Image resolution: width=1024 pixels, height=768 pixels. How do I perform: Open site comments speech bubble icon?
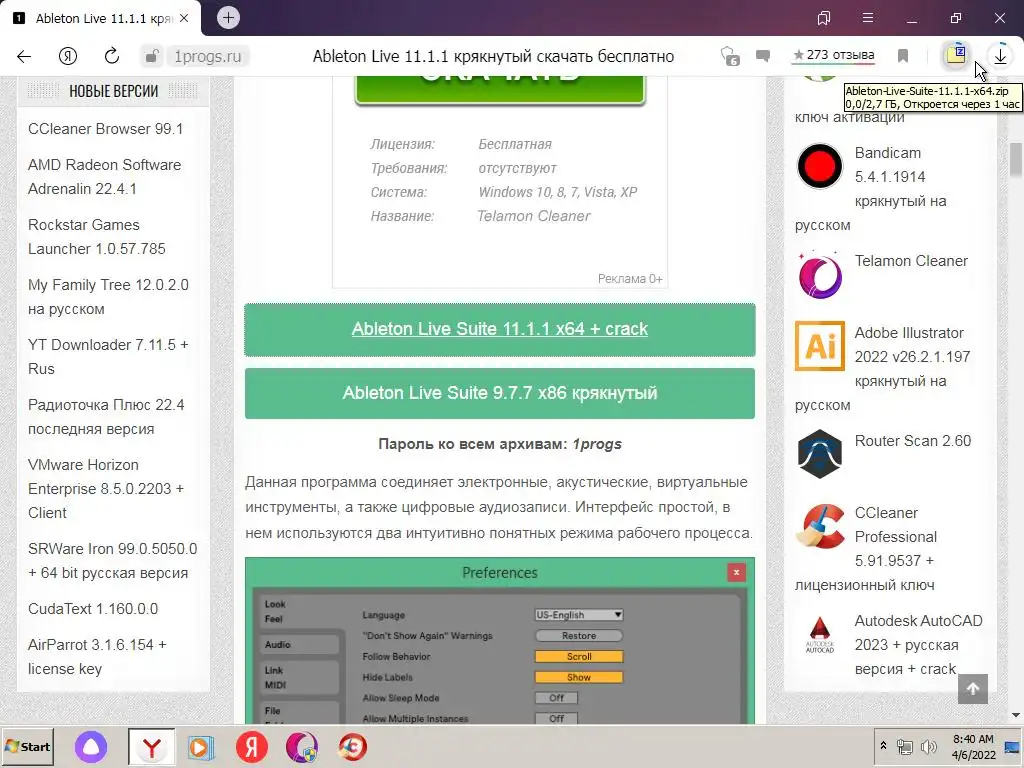click(x=763, y=56)
